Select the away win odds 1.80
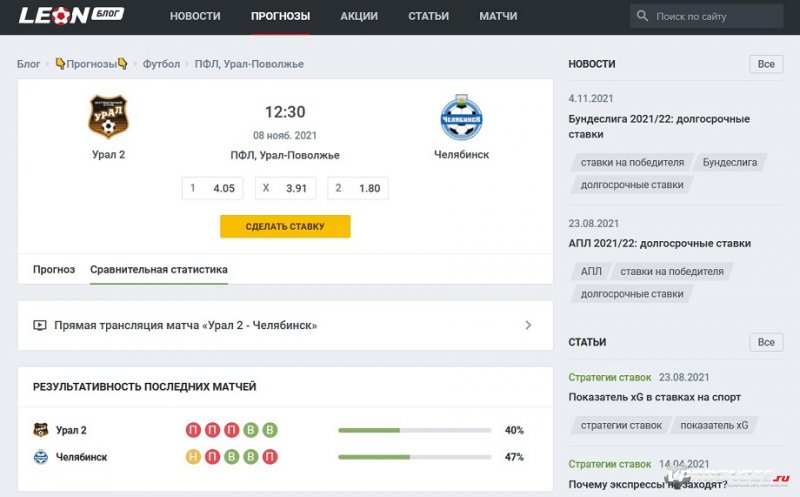The image size is (800, 497). pos(358,188)
